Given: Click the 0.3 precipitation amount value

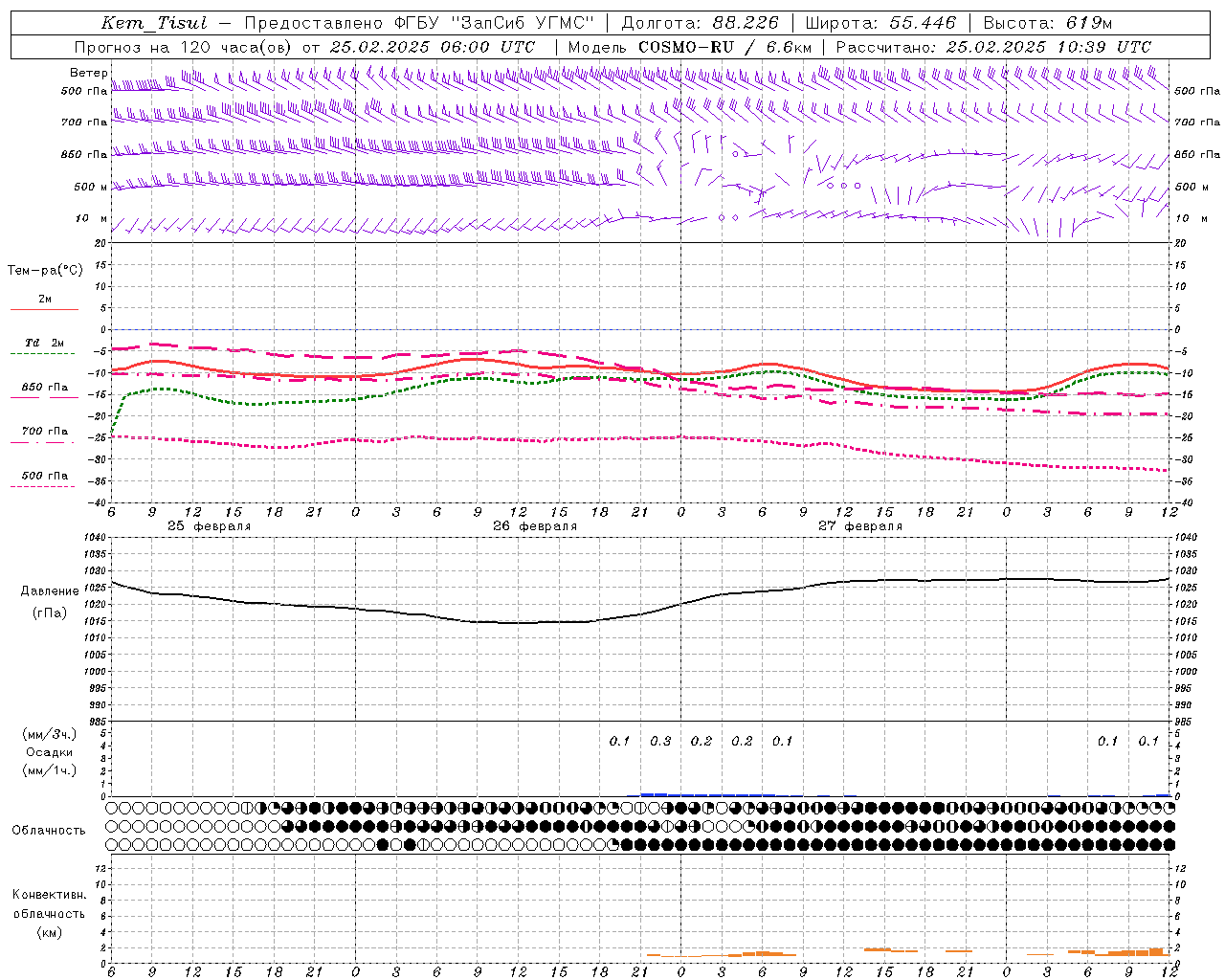Looking at the screenshot, I should pos(660,742).
